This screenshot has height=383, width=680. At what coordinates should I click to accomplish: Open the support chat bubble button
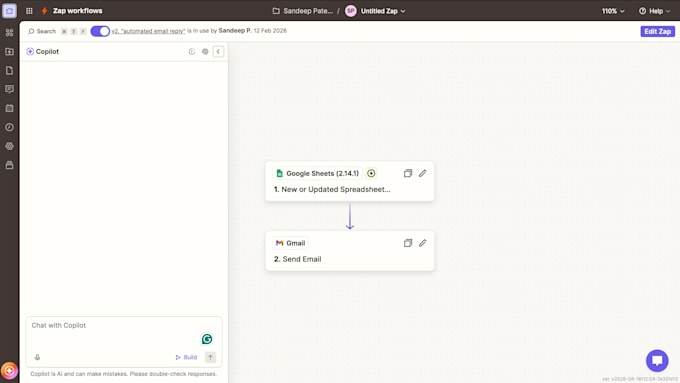(657, 360)
